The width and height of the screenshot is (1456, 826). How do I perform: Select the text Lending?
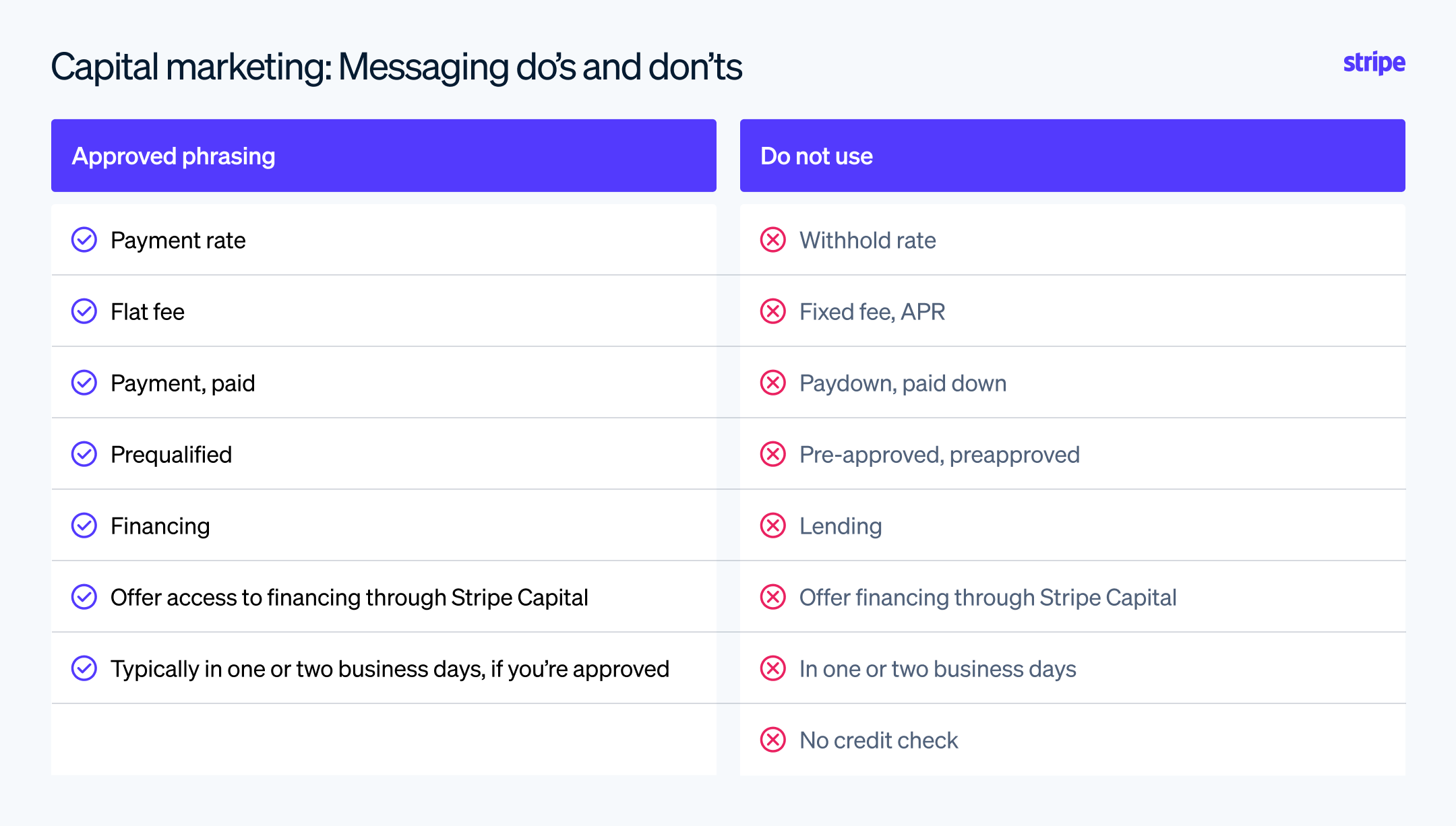tap(841, 526)
